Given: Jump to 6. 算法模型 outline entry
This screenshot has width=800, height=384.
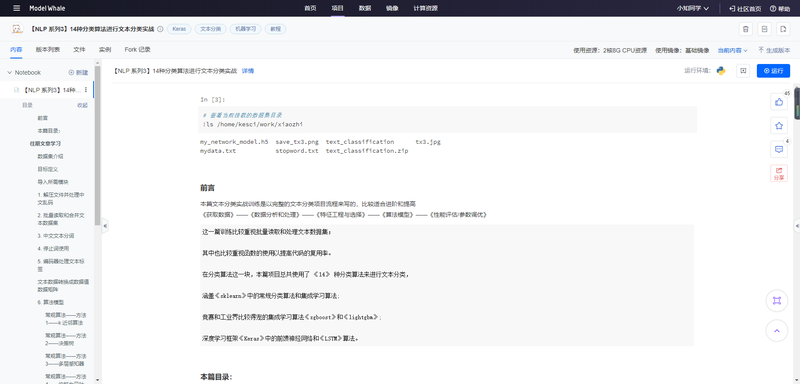Looking at the screenshot, I should [51, 302].
